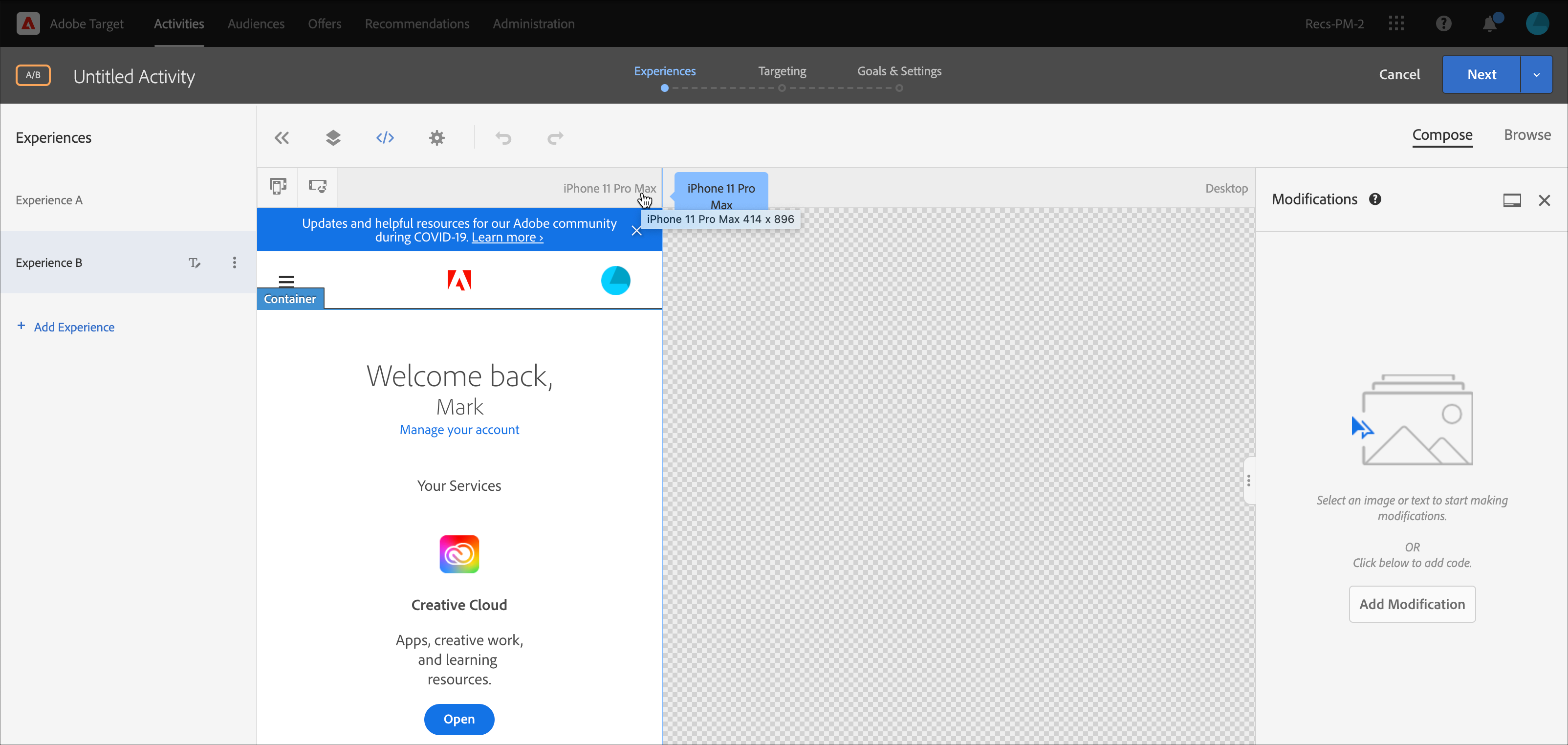The width and height of the screenshot is (1568, 745).
Task: Click the add device preview icon
Action: pyautogui.click(x=278, y=186)
